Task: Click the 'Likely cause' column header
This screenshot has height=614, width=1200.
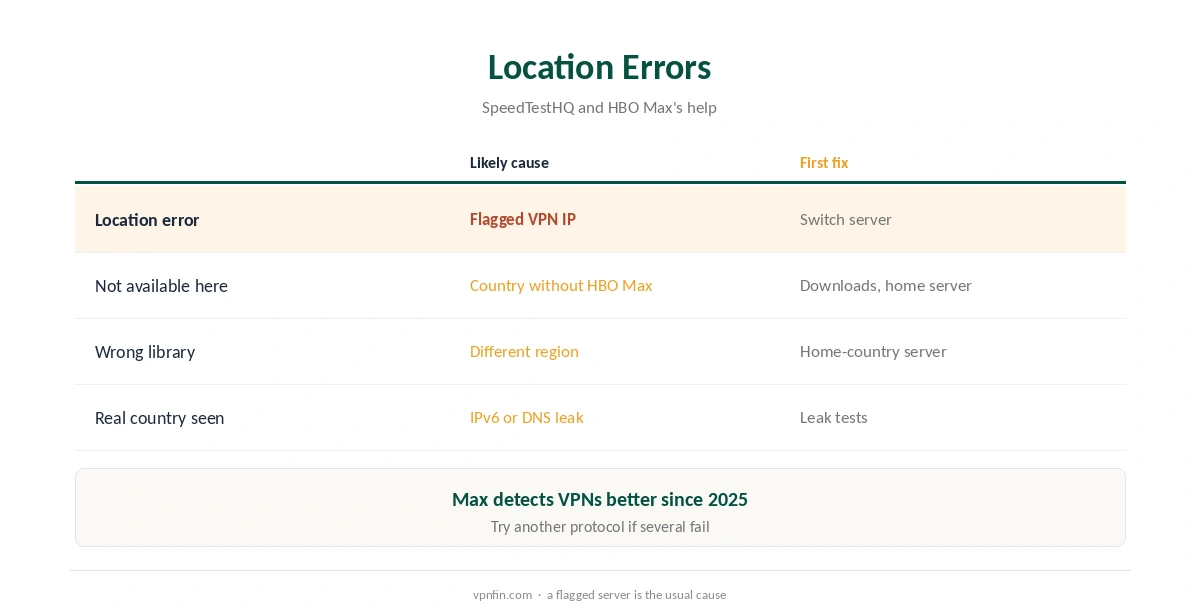Action: pyautogui.click(x=509, y=163)
